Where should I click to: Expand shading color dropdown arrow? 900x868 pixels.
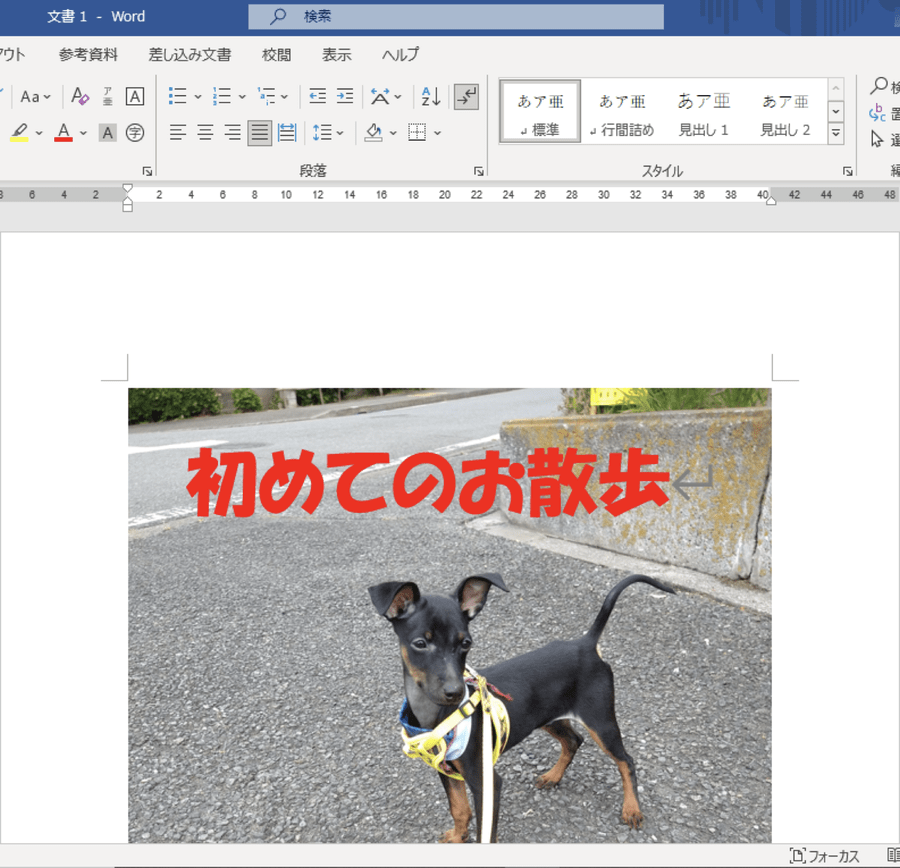click(x=393, y=133)
